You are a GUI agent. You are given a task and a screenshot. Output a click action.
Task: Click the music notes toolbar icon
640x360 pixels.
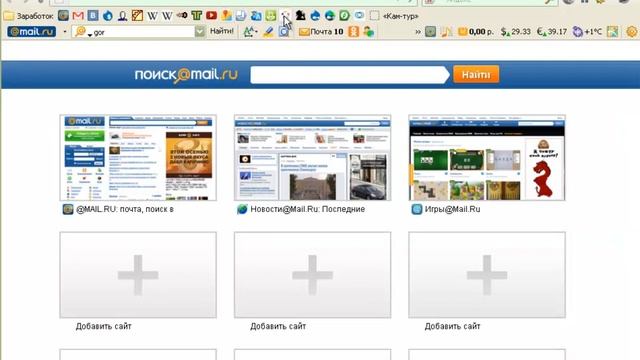click(446, 32)
